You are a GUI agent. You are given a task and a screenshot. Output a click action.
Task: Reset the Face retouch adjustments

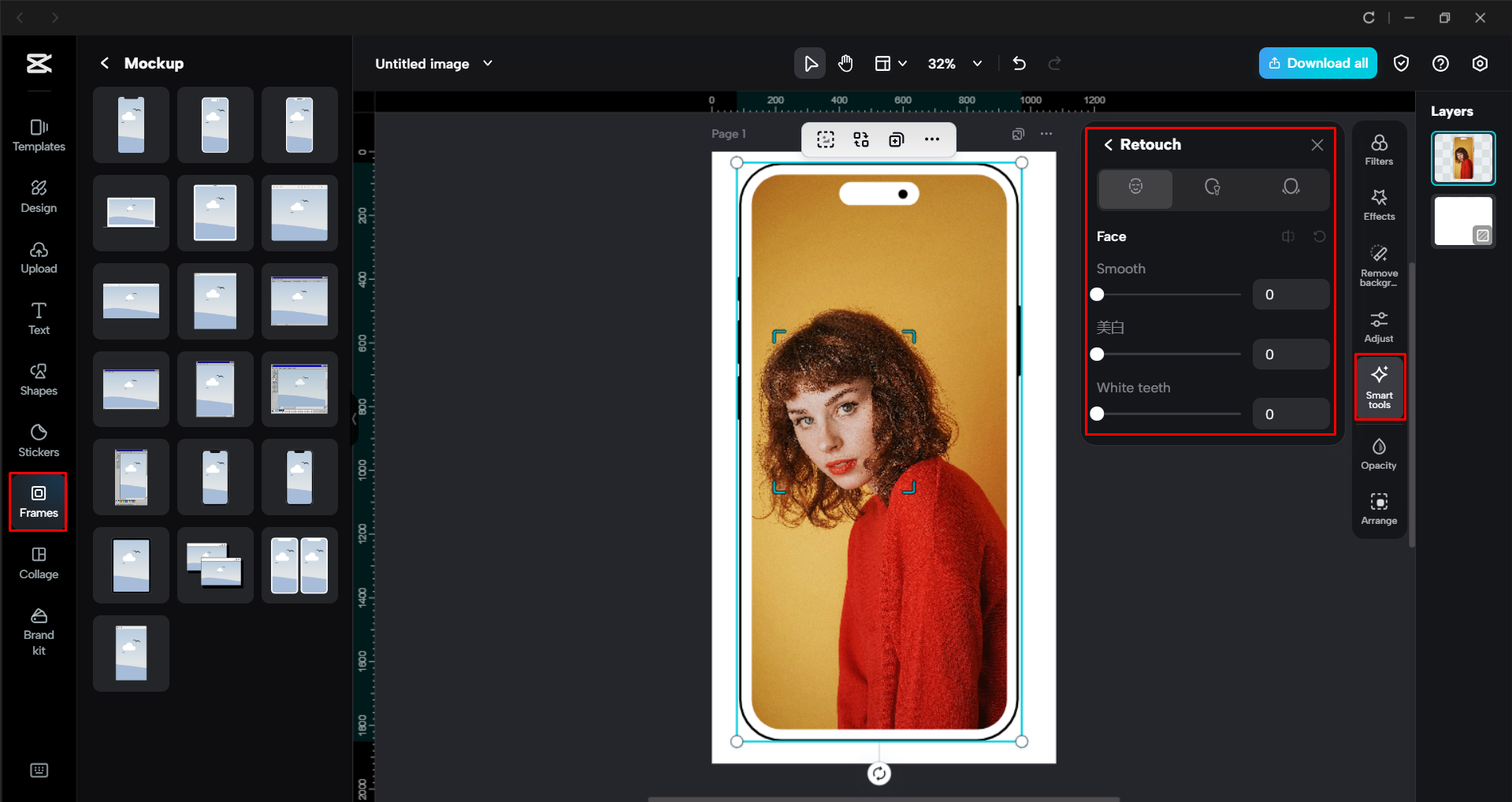coord(1320,236)
